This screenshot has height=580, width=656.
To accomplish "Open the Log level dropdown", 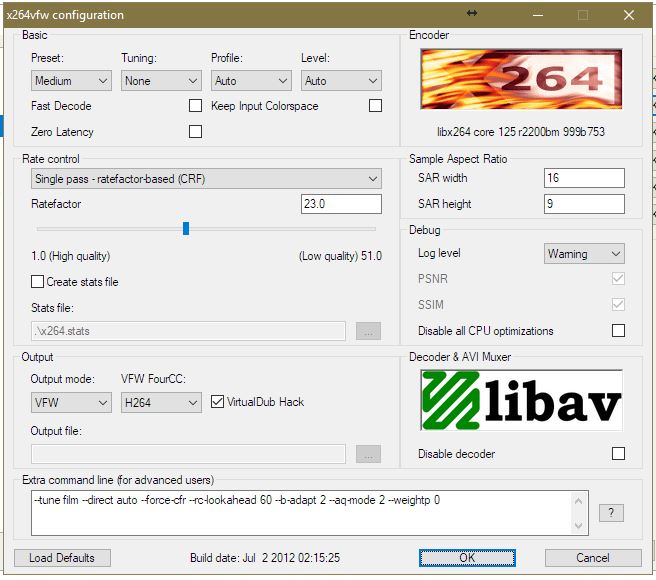I will point(584,254).
